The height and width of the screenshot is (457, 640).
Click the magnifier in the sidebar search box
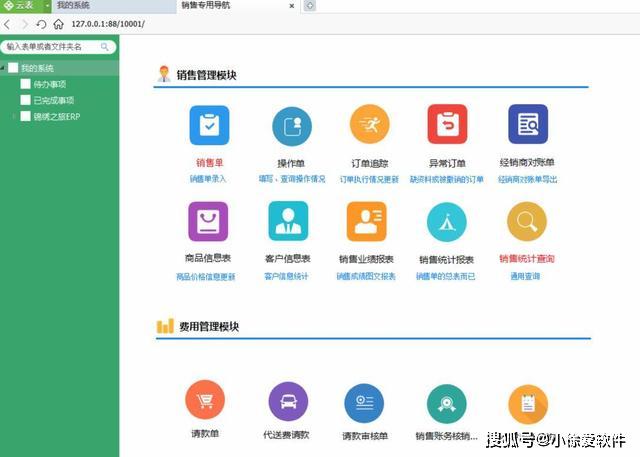coord(105,47)
